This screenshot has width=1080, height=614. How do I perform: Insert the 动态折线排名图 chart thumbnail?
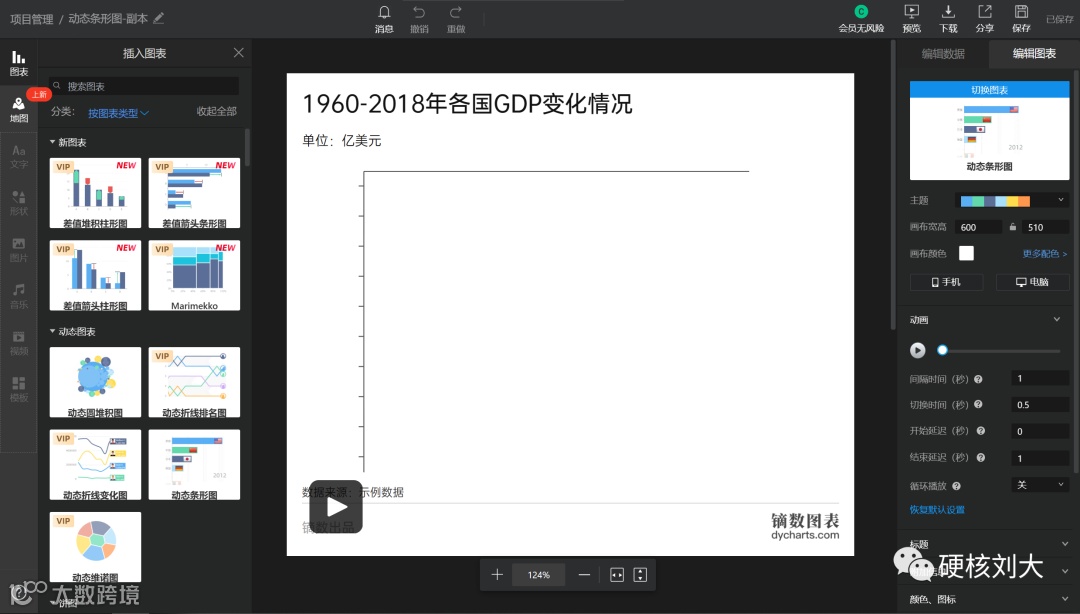[194, 382]
